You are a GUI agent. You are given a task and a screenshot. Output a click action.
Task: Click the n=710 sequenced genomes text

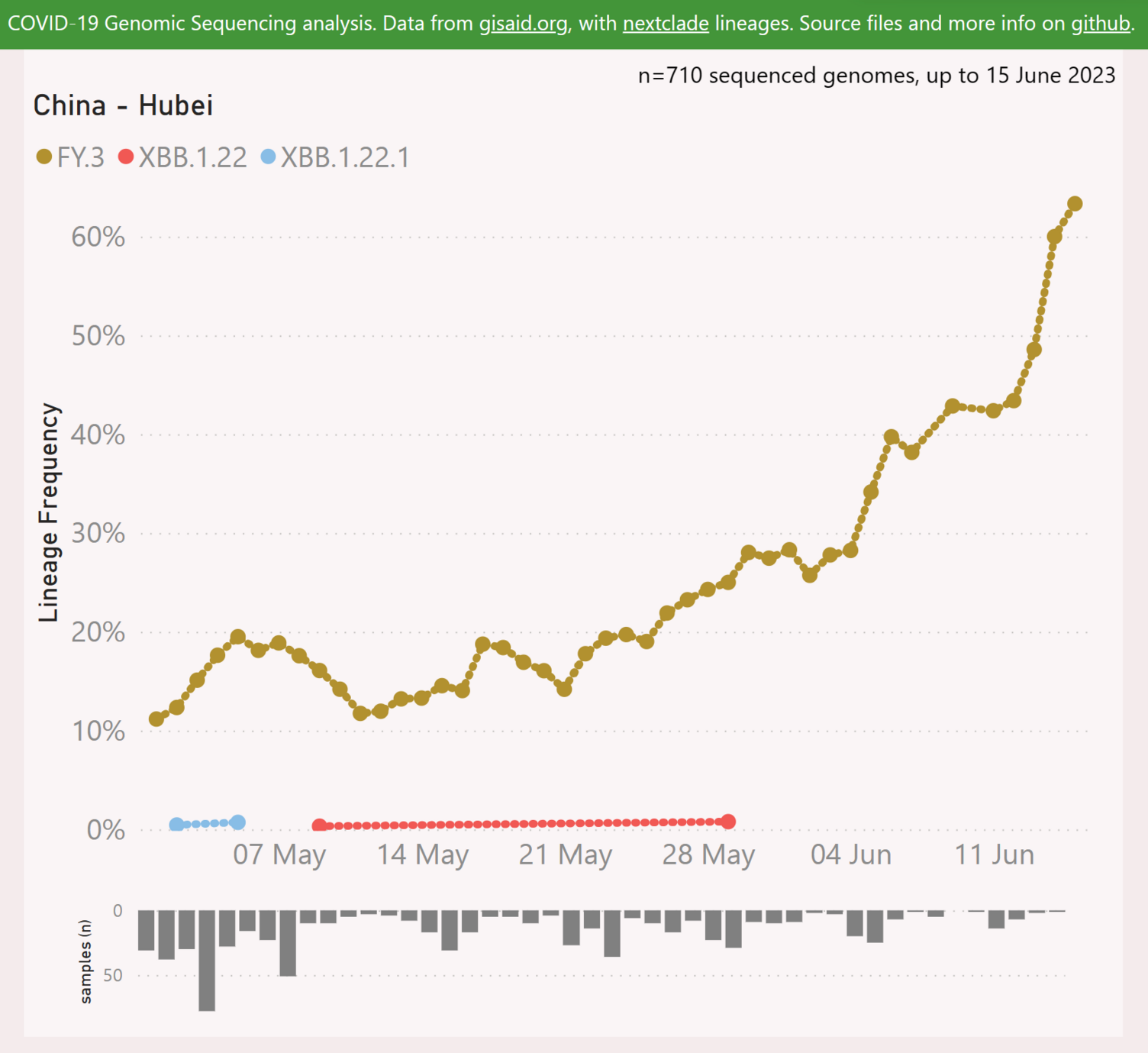point(876,76)
